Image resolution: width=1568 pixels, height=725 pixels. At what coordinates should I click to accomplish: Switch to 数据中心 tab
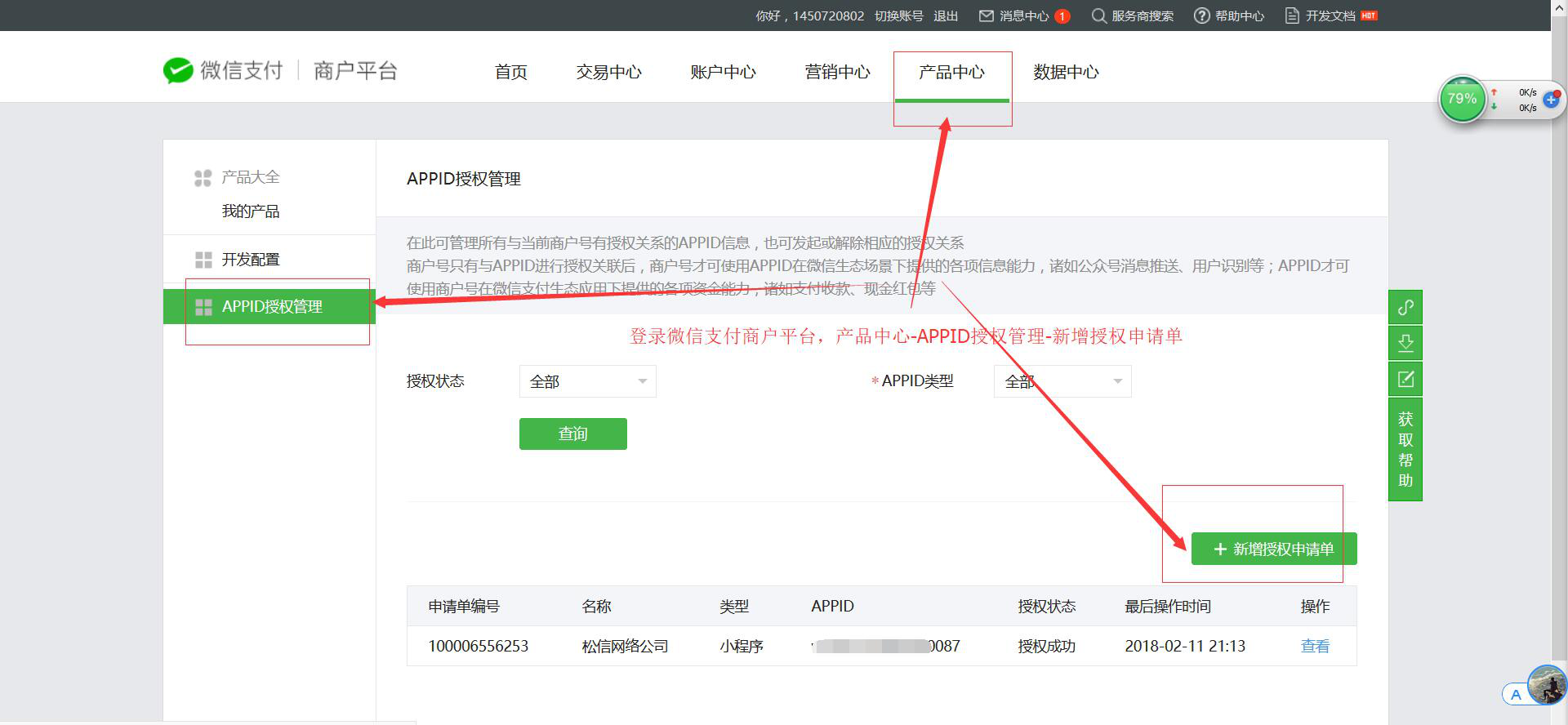[x=1067, y=72]
